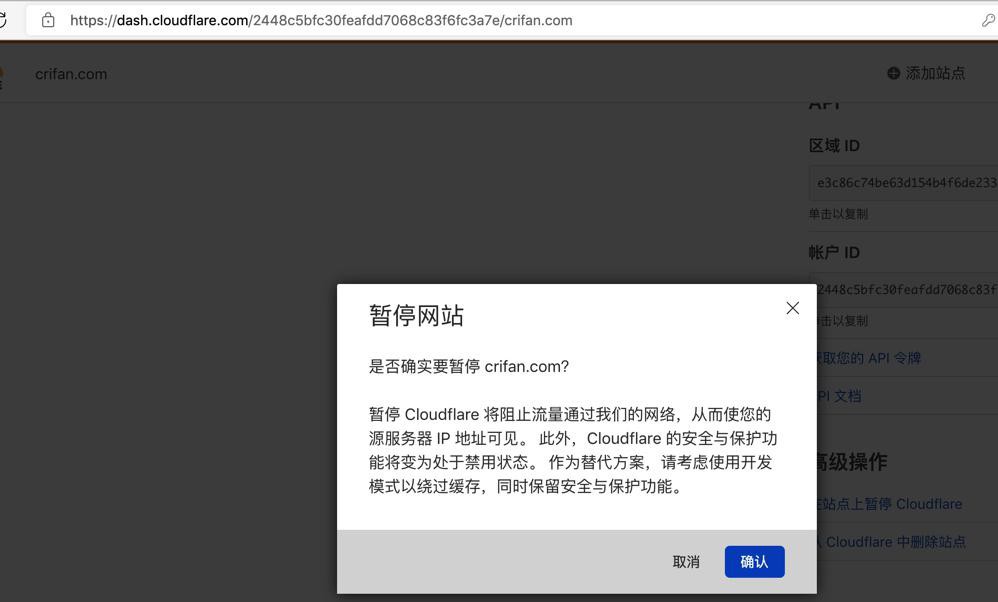Click the Cloudflare logo icon

[1, 76]
